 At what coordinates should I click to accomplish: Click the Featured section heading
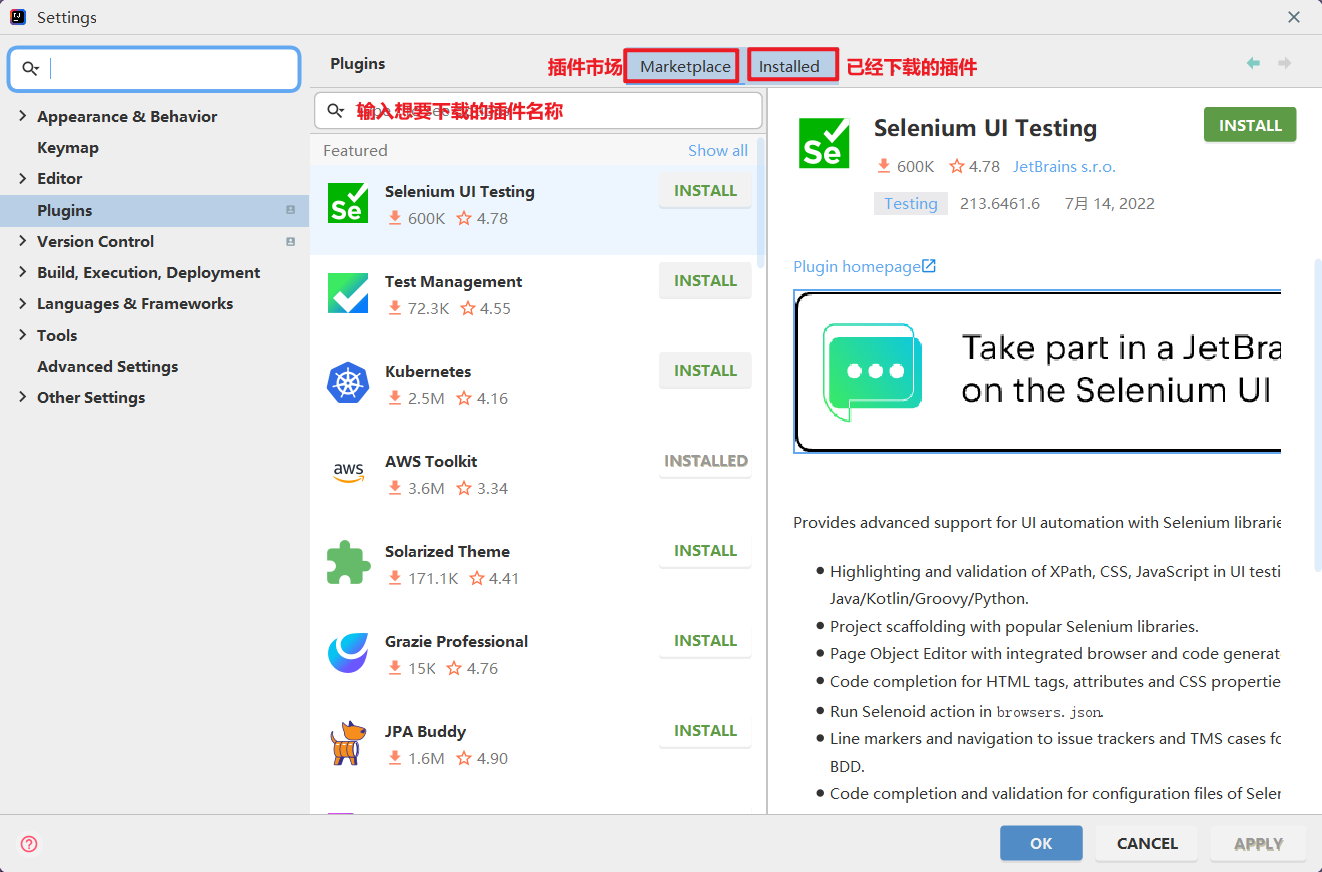355,150
